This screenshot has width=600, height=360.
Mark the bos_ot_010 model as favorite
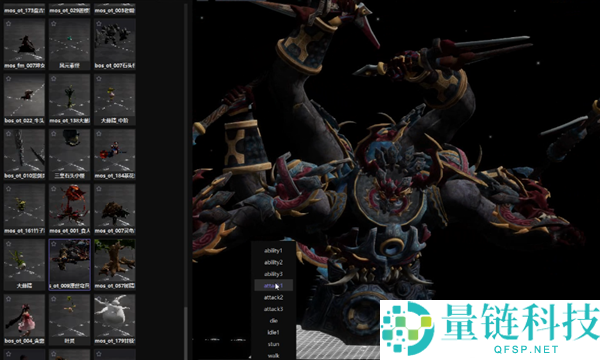8,134
